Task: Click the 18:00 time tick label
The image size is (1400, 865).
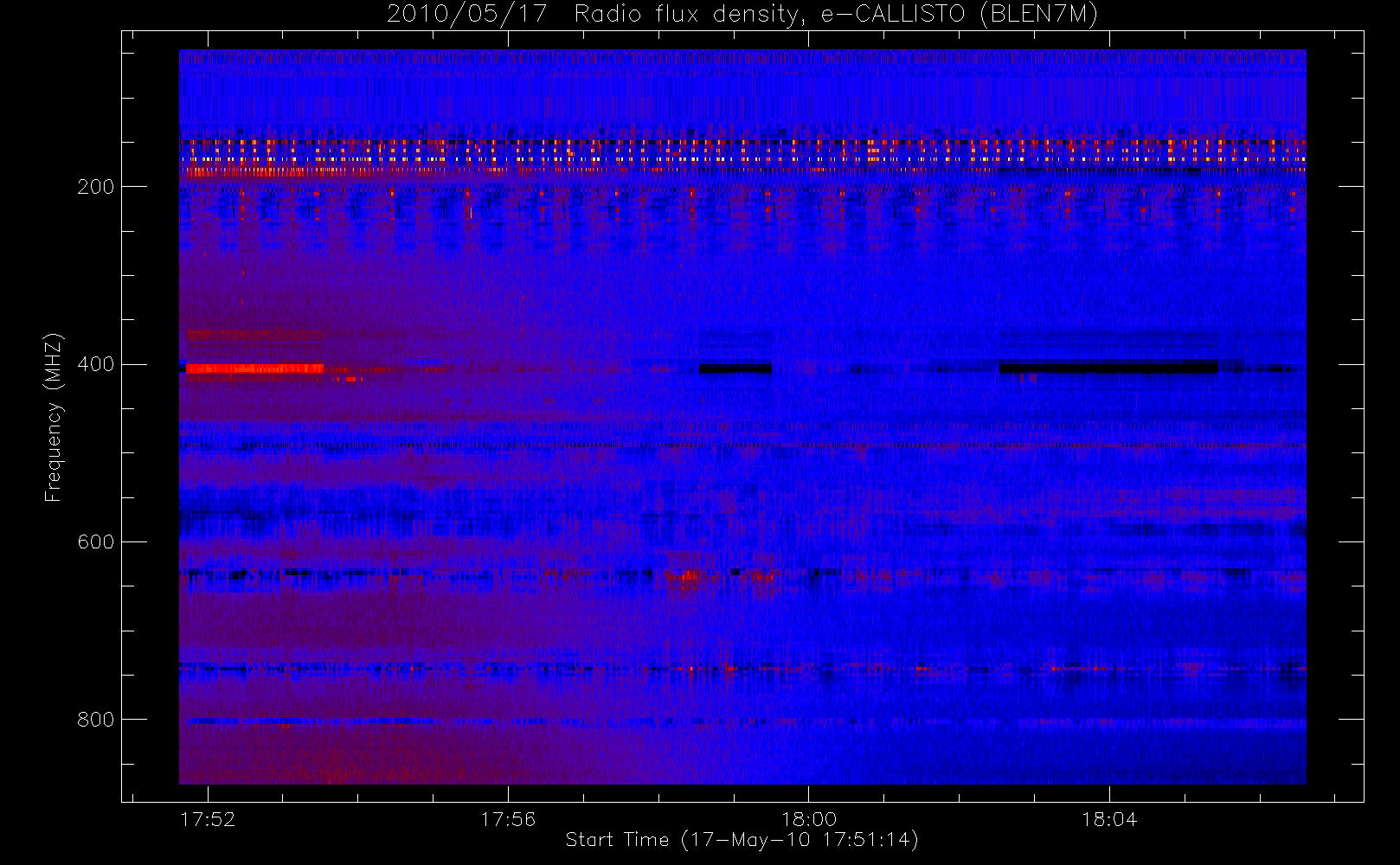Action: tap(808, 819)
